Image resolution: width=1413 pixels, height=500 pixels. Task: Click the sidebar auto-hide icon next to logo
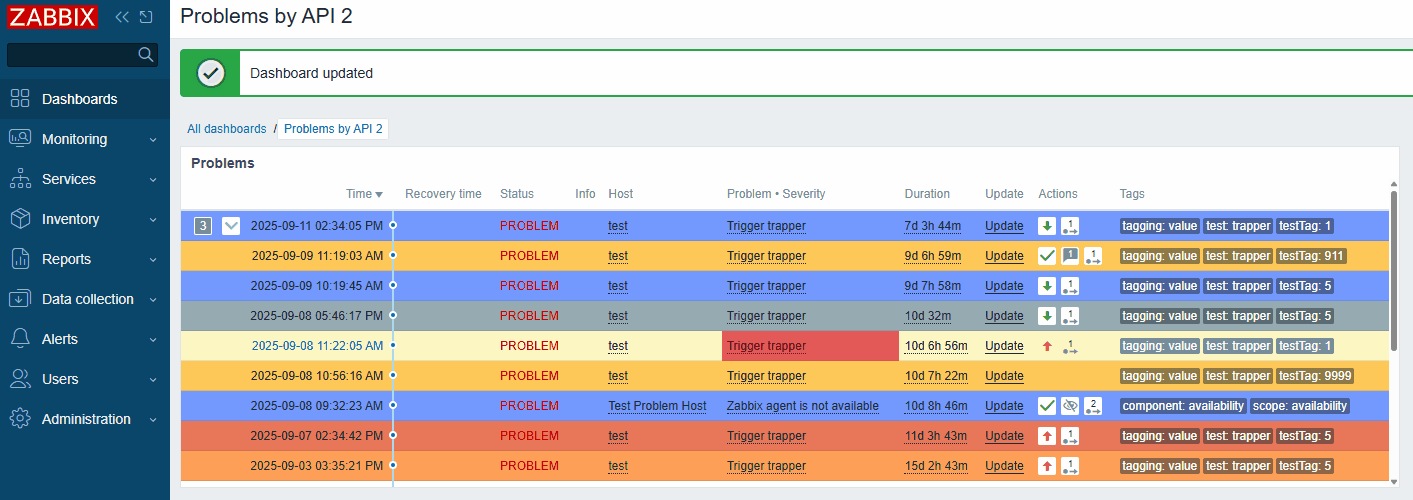click(146, 17)
